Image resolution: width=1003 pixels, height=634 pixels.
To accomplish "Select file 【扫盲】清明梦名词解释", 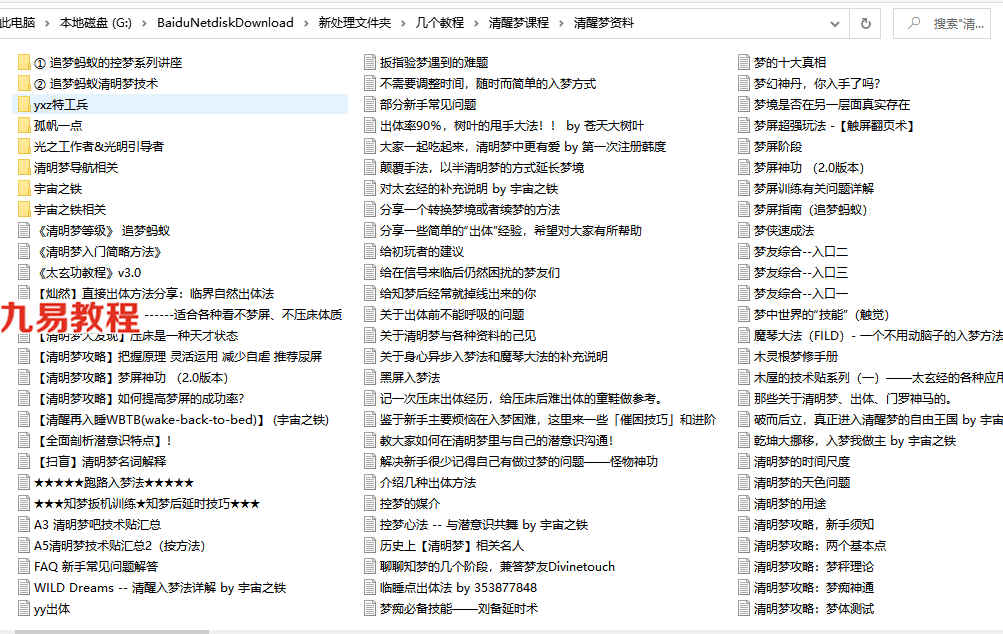I will coord(101,462).
